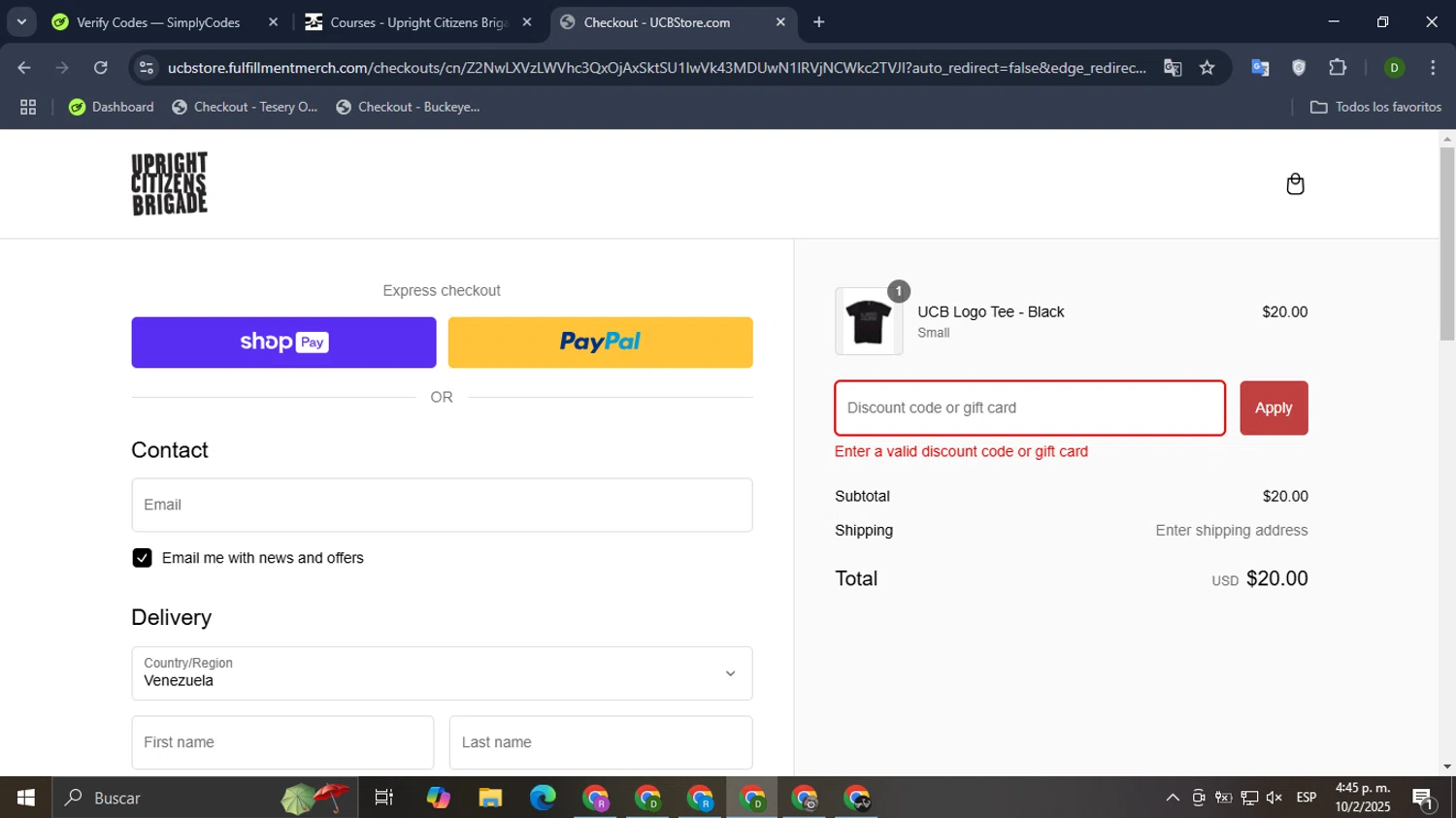Open the apps grid in bookmarks bar
Viewport: 1456px width, 818px height.
(28, 107)
